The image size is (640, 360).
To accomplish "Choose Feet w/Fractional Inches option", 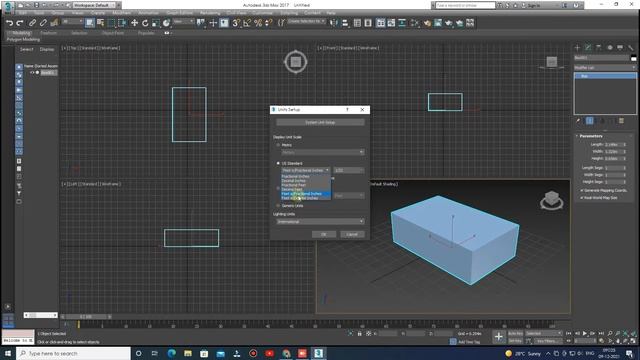I will pyautogui.click(x=306, y=193).
